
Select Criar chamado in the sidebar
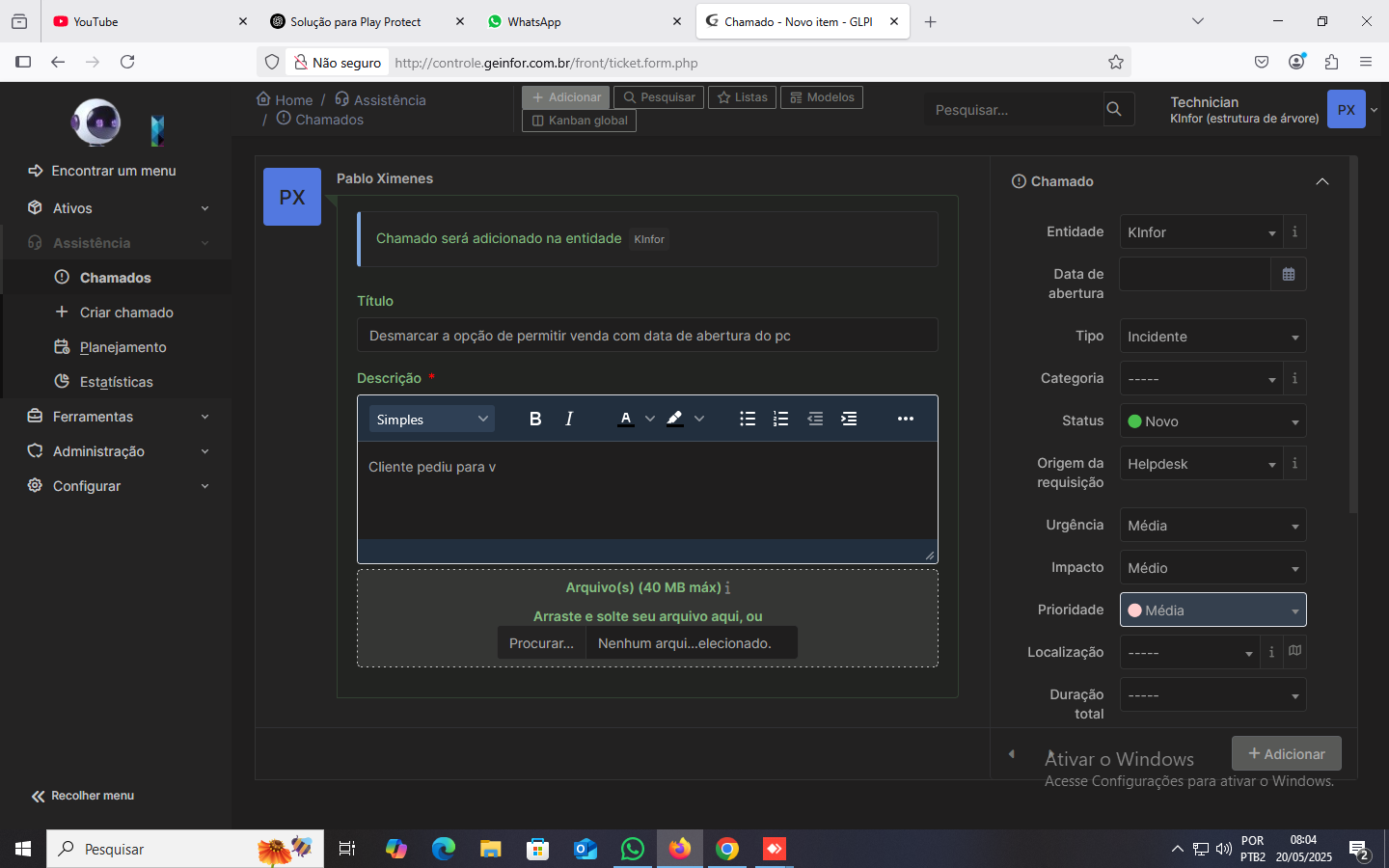pos(126,312)
